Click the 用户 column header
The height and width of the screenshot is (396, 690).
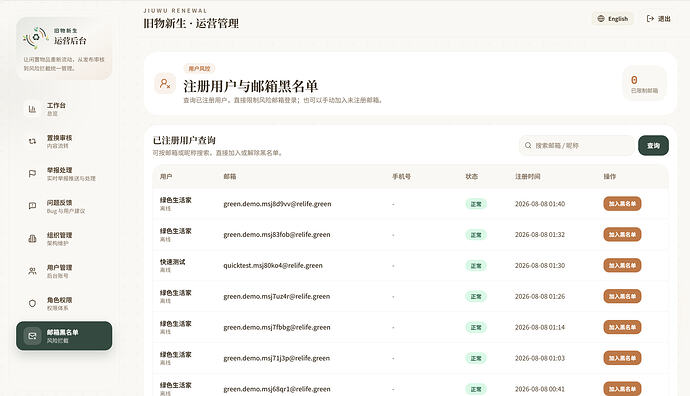(x=166, y=176)
